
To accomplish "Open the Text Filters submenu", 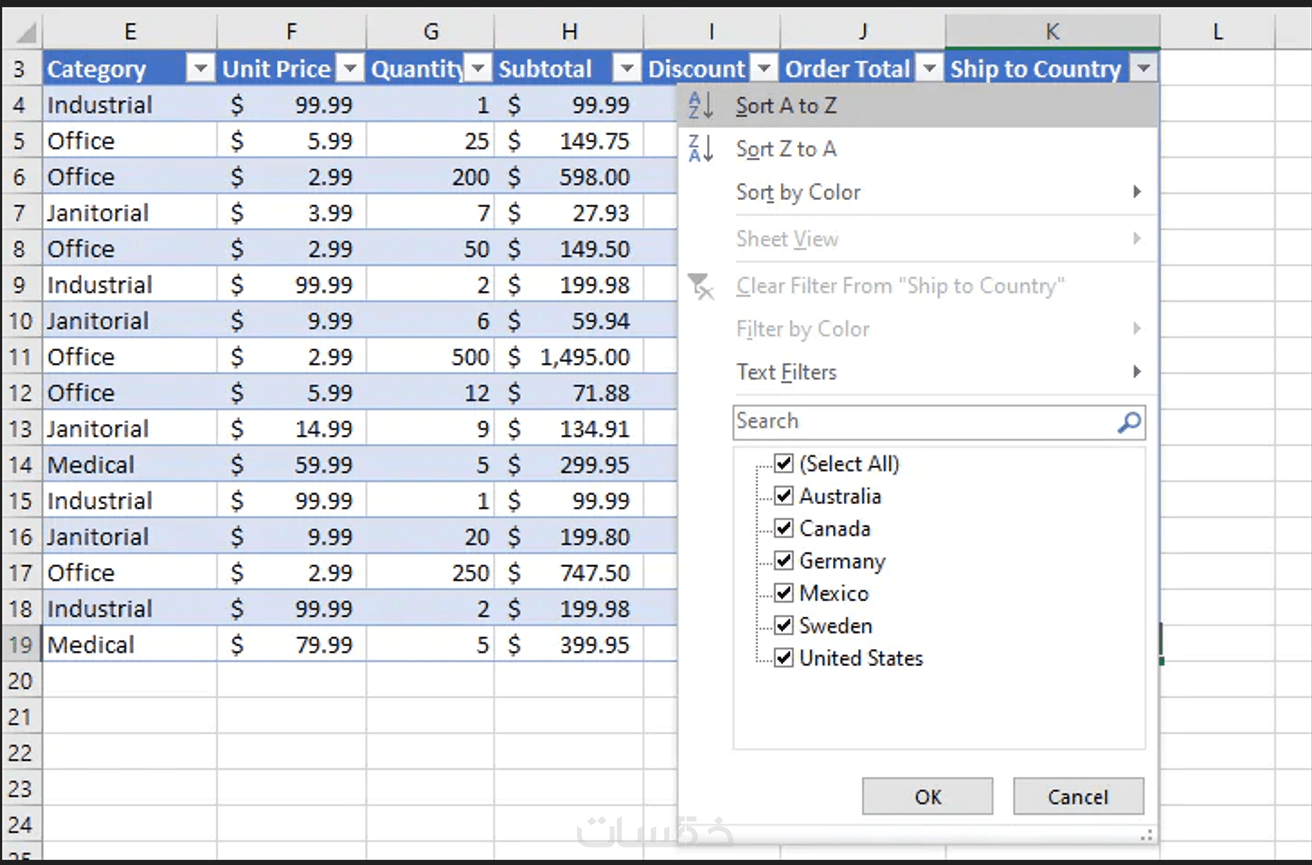I will (918, 372).
